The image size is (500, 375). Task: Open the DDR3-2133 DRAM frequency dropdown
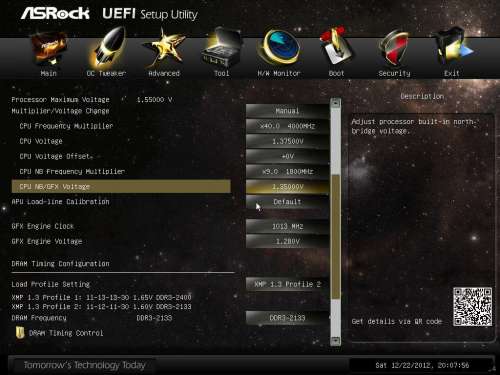[x=287, y=318]
